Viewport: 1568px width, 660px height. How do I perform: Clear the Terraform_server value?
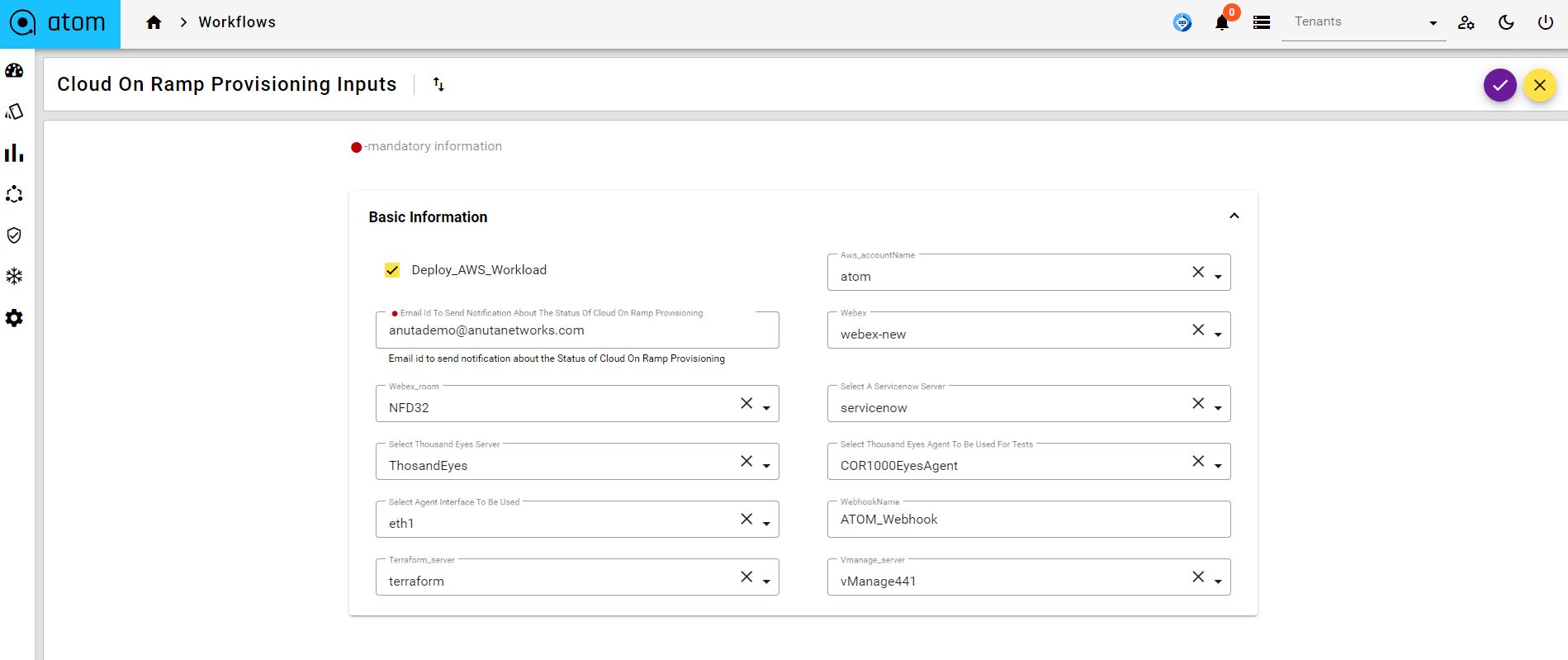tap(746, 577)
